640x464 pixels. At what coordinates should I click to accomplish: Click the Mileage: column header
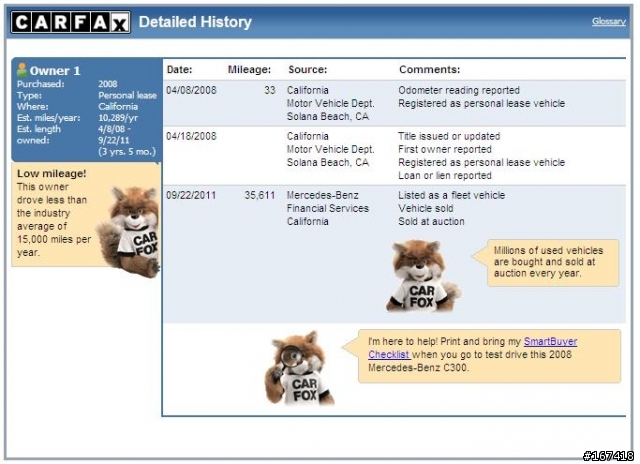(x=249, y=69)
